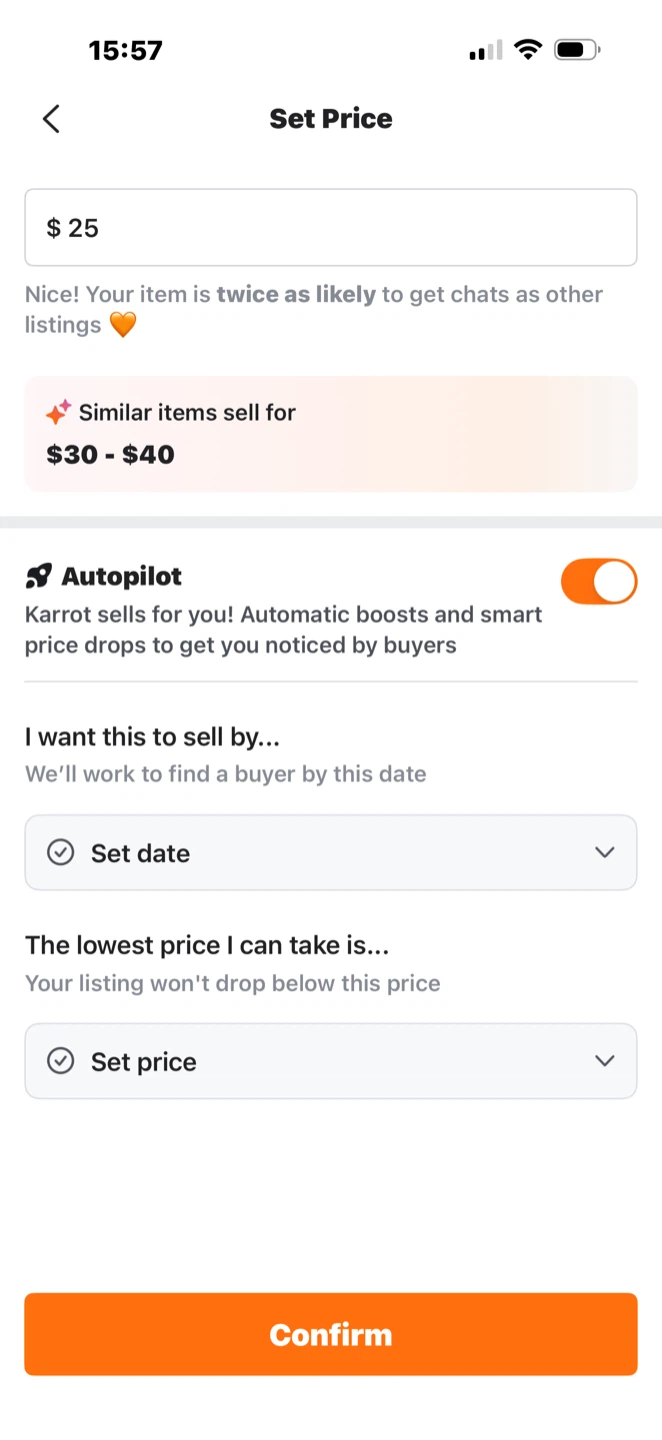This screenshot has width=662, height=1440.
Task: Tap the battery status icon
Action: pos(576,49)
